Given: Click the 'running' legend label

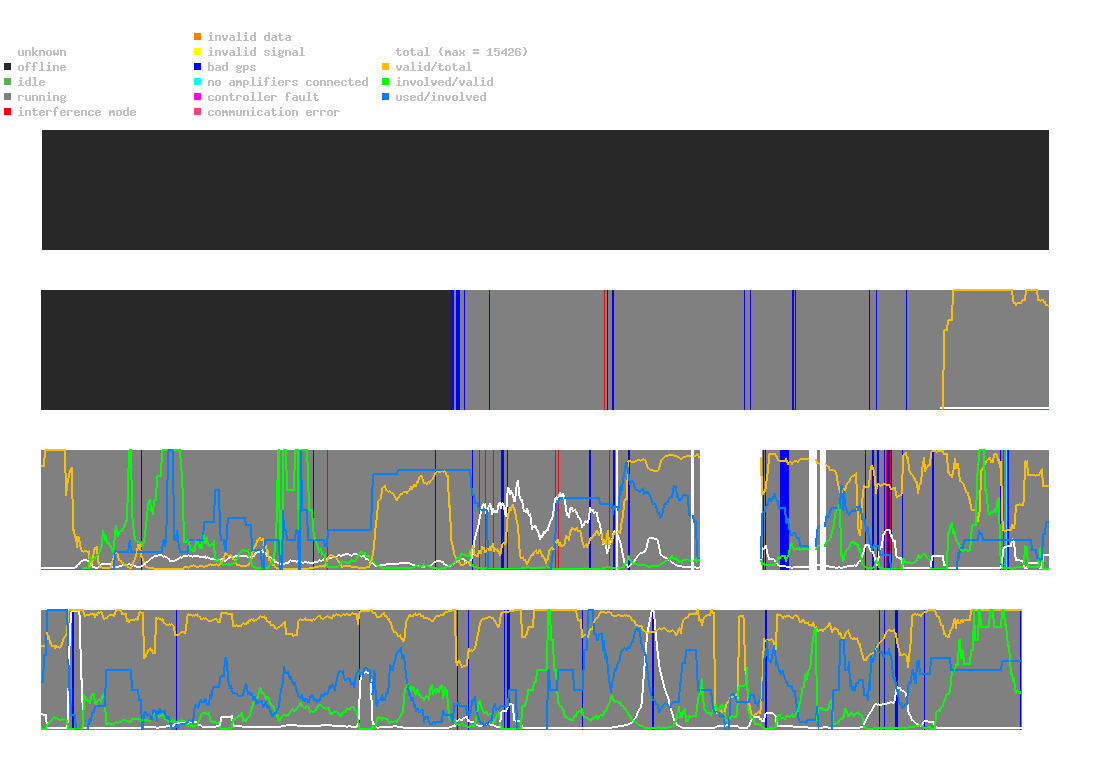Looking at the screenshot, I should (42, 97).
